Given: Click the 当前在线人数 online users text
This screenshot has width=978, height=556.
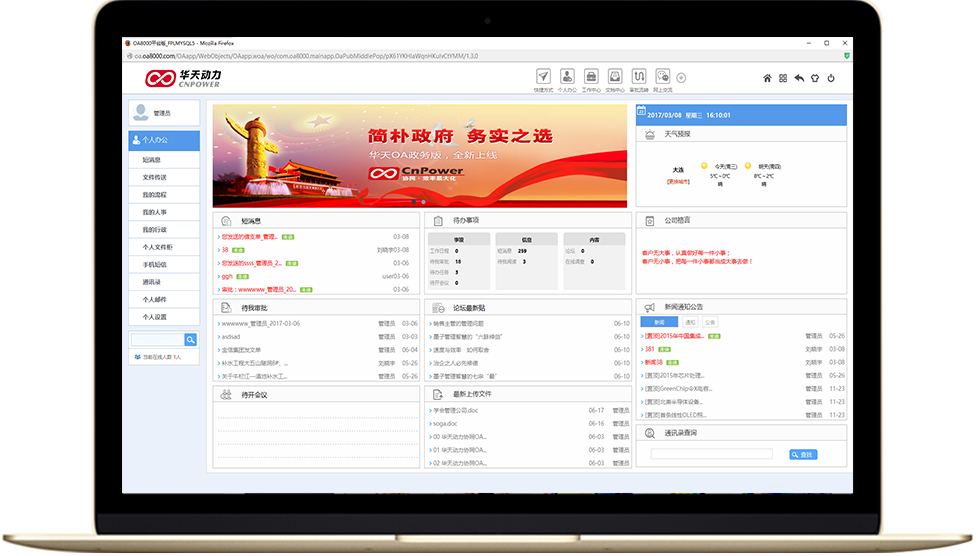Looking at the screenshot, I should (x=162, y=357).
